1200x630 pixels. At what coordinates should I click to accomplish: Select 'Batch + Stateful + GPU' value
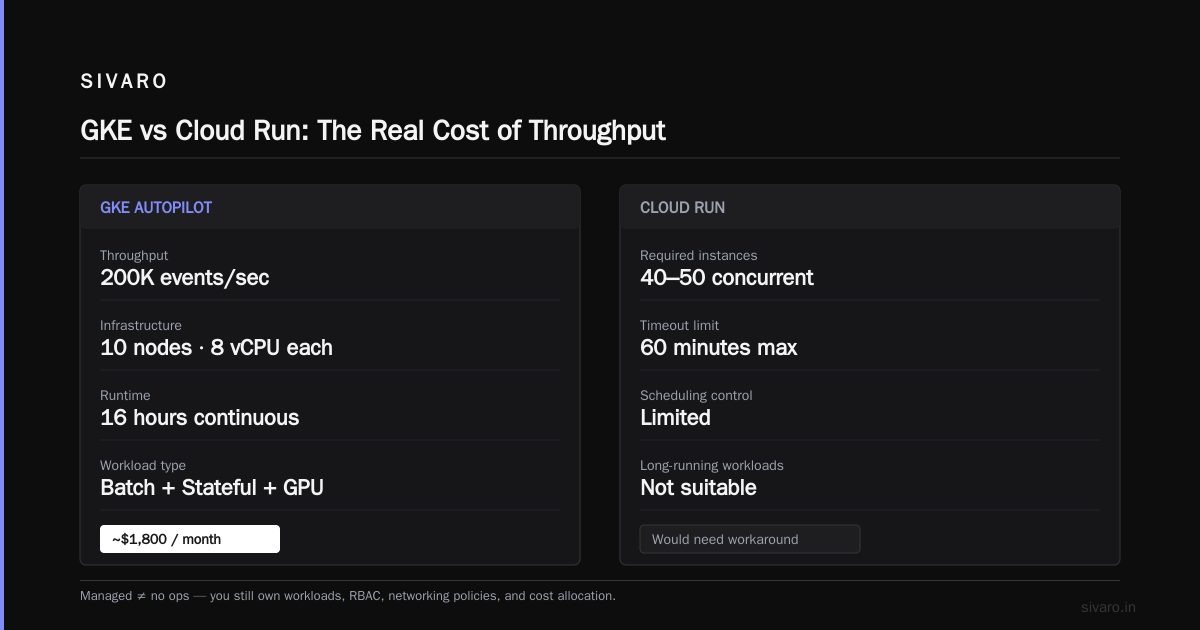[x=212, y=488]
